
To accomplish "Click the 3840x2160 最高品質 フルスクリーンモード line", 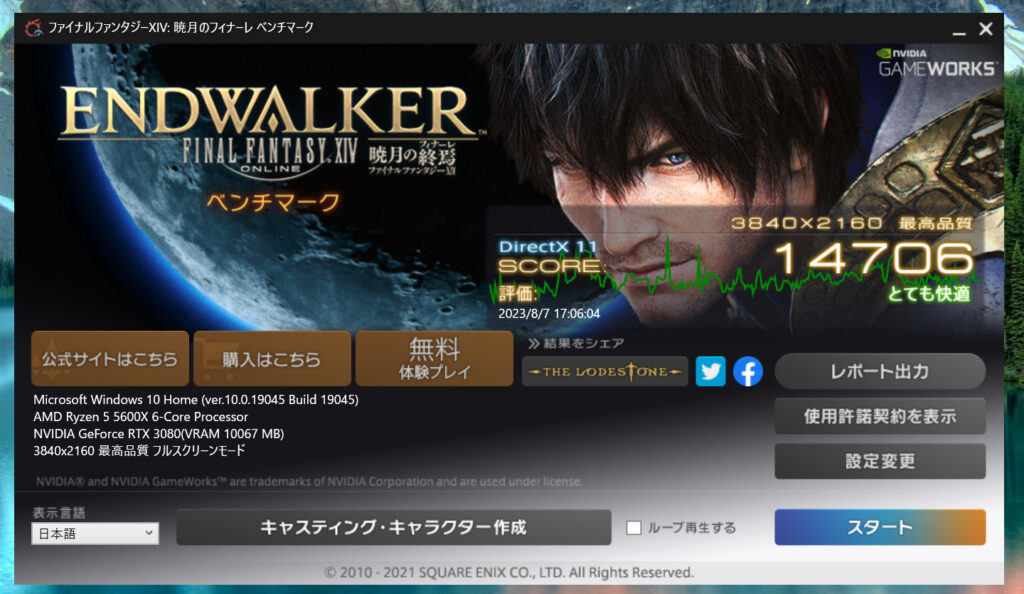I will 139,450.
